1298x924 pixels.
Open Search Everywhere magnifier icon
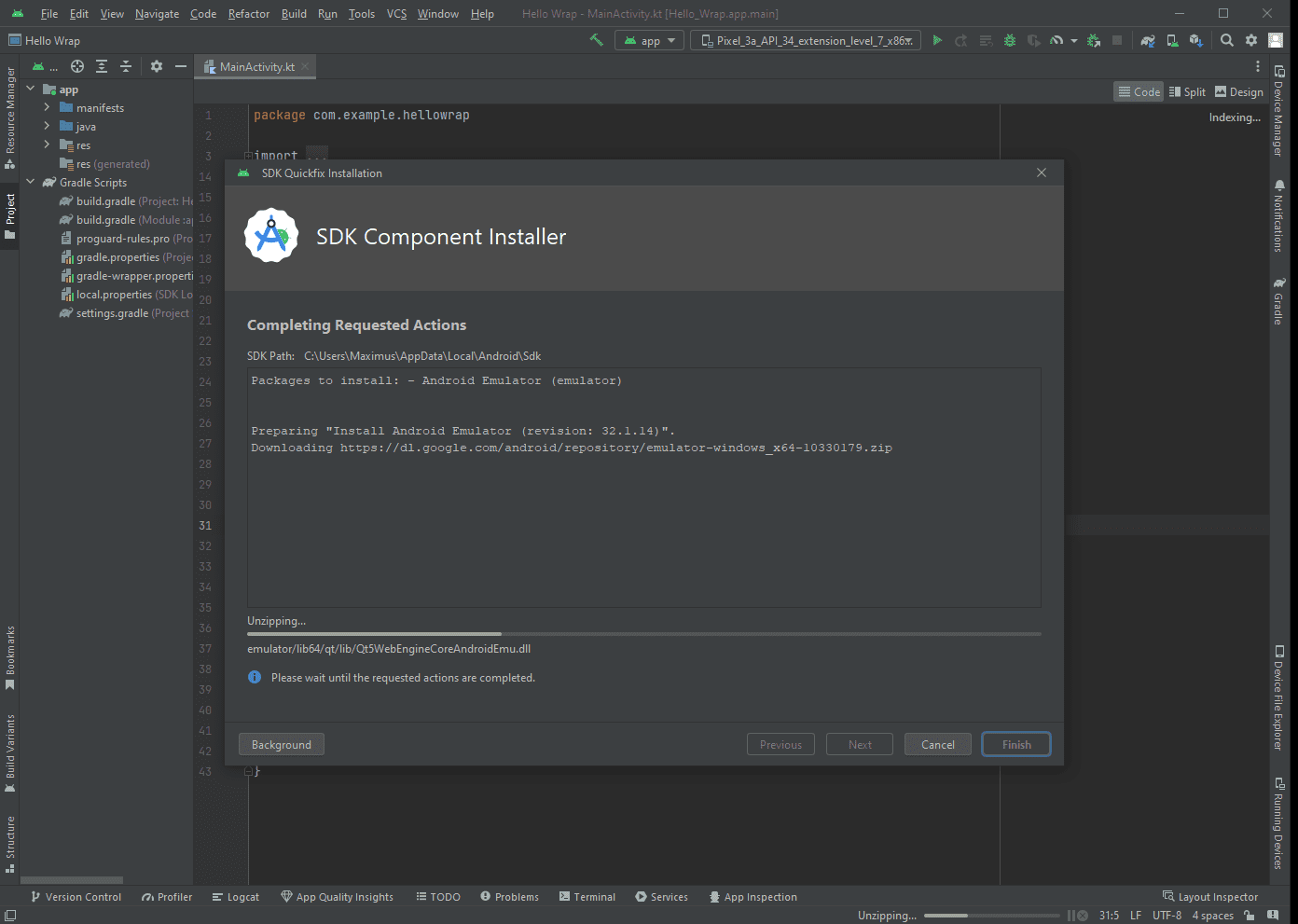pos(1227,40)
